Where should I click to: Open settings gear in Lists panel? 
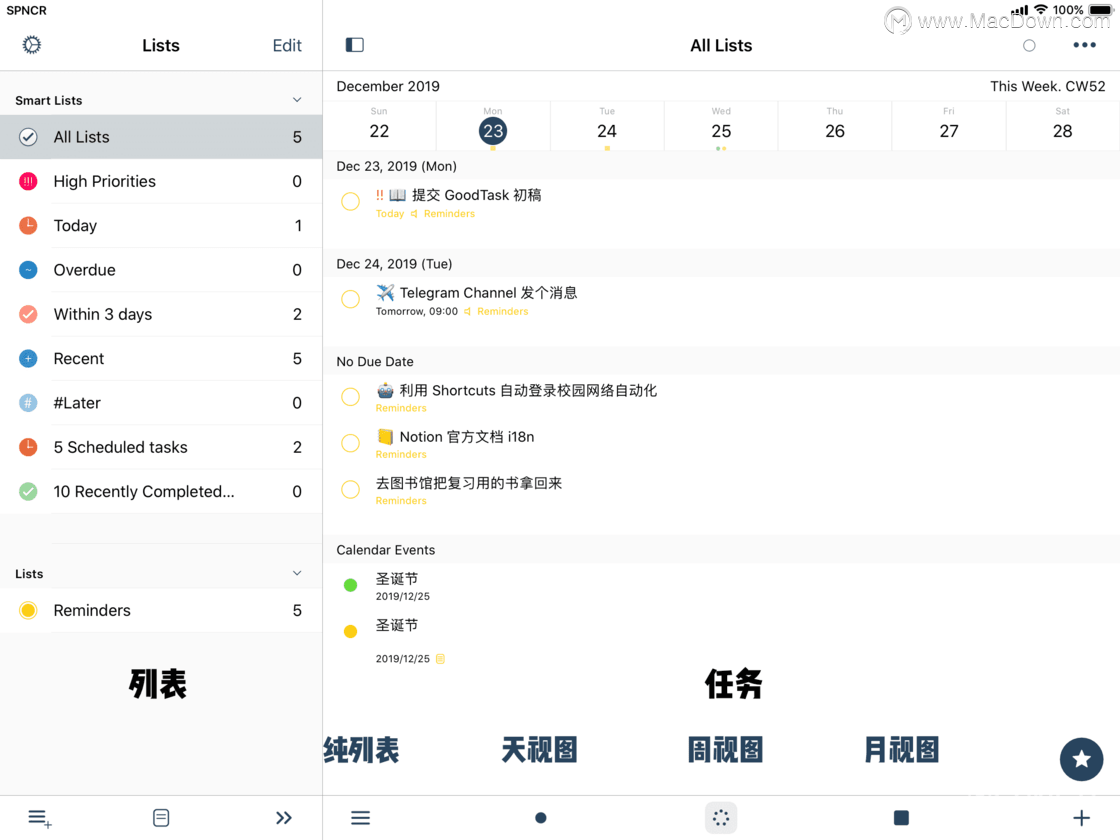click(x=31, y=45)
